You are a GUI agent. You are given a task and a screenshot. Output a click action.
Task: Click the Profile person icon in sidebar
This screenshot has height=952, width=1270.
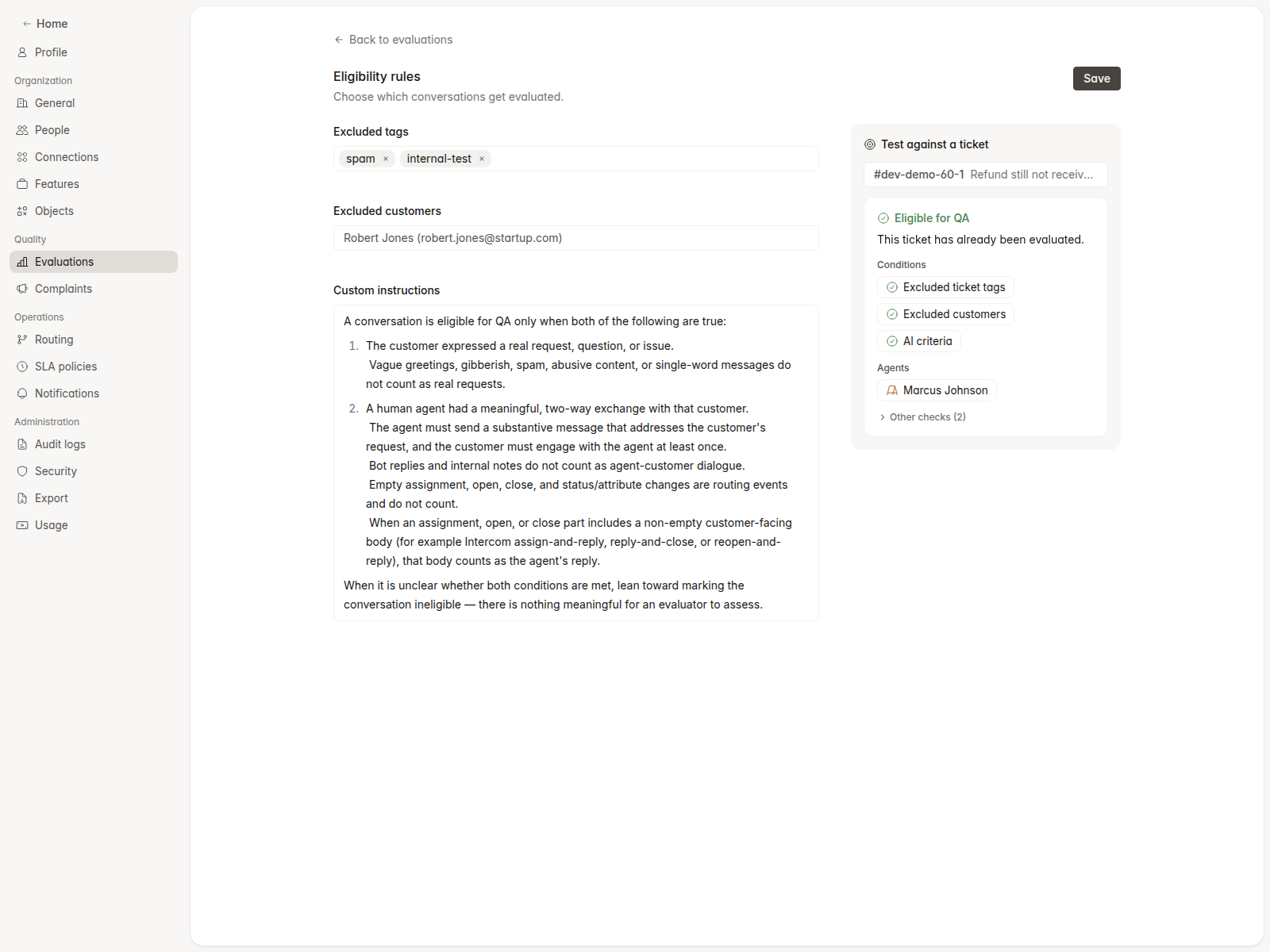coord(22,52)
